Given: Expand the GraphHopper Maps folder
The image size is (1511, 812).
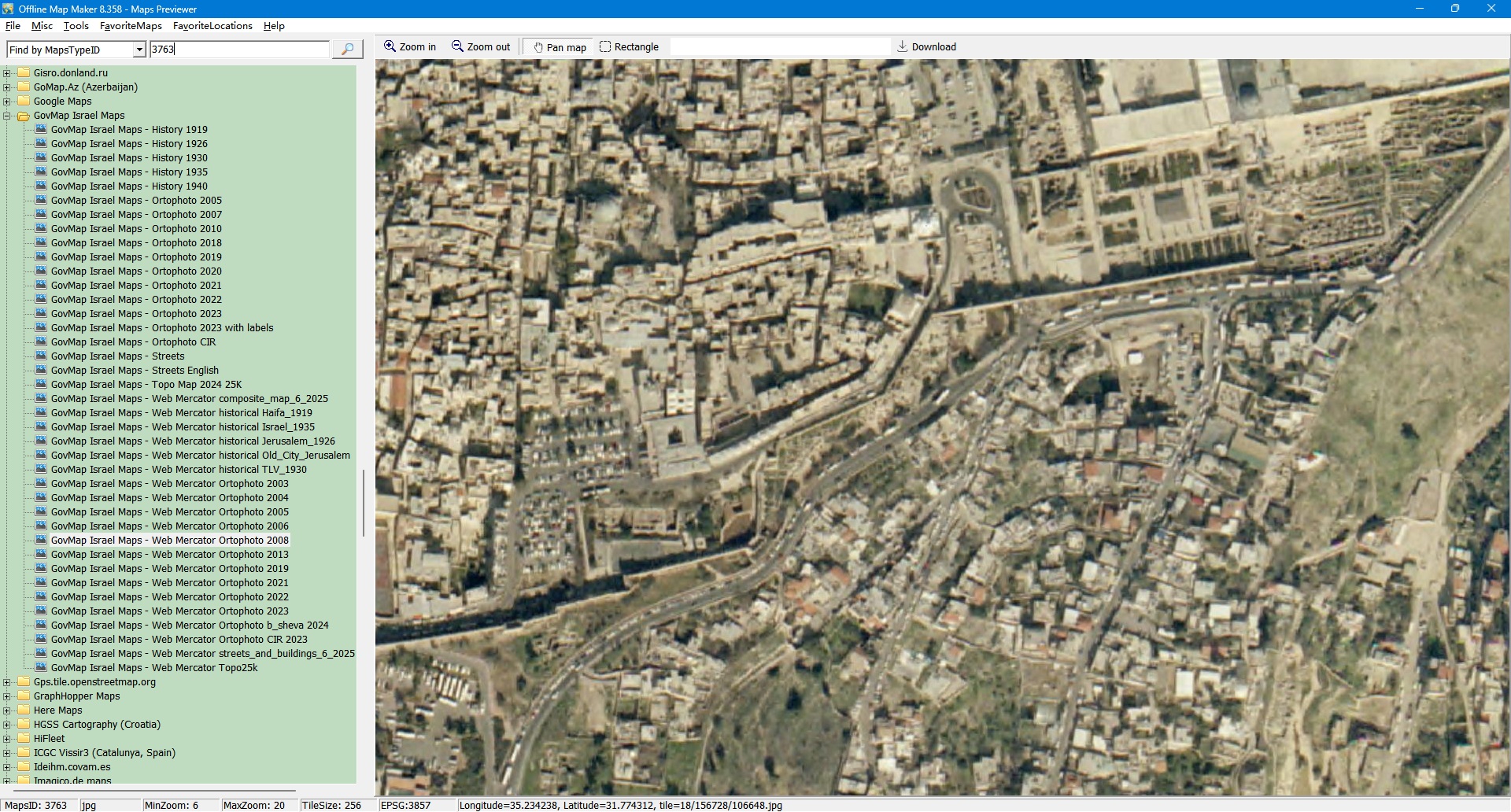Looking at the screenshot, I should click(7, 696).
